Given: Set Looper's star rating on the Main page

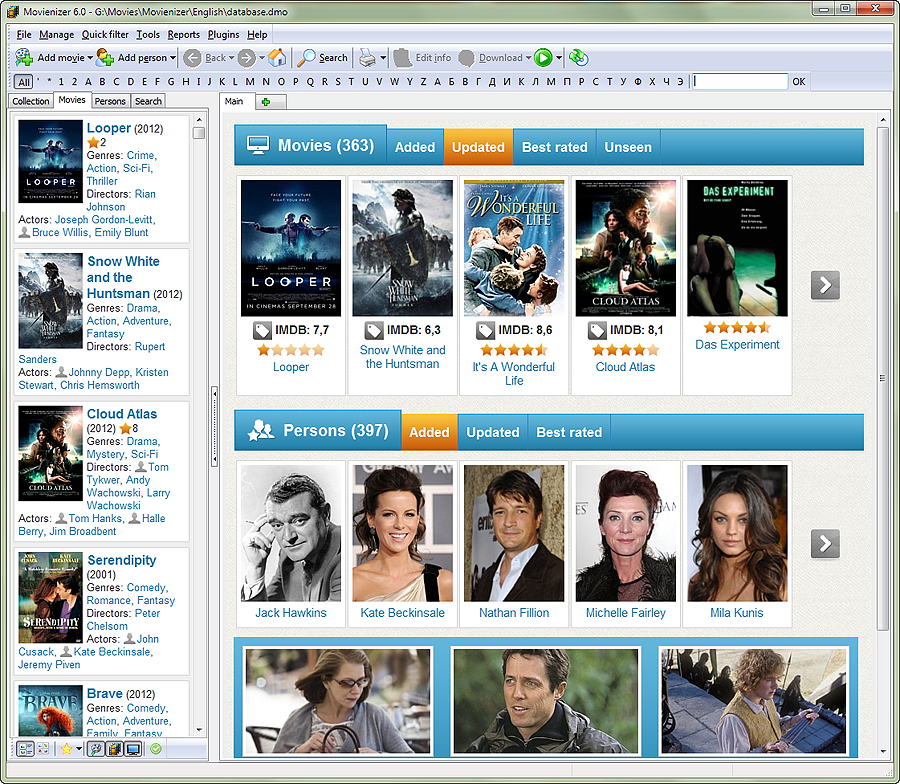Looking at the screenshot, I should pos(291,350).
